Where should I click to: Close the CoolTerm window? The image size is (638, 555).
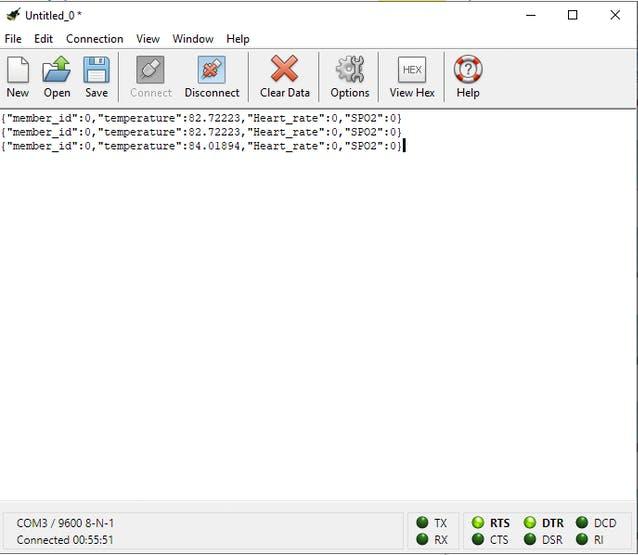[x=615, y=15]
